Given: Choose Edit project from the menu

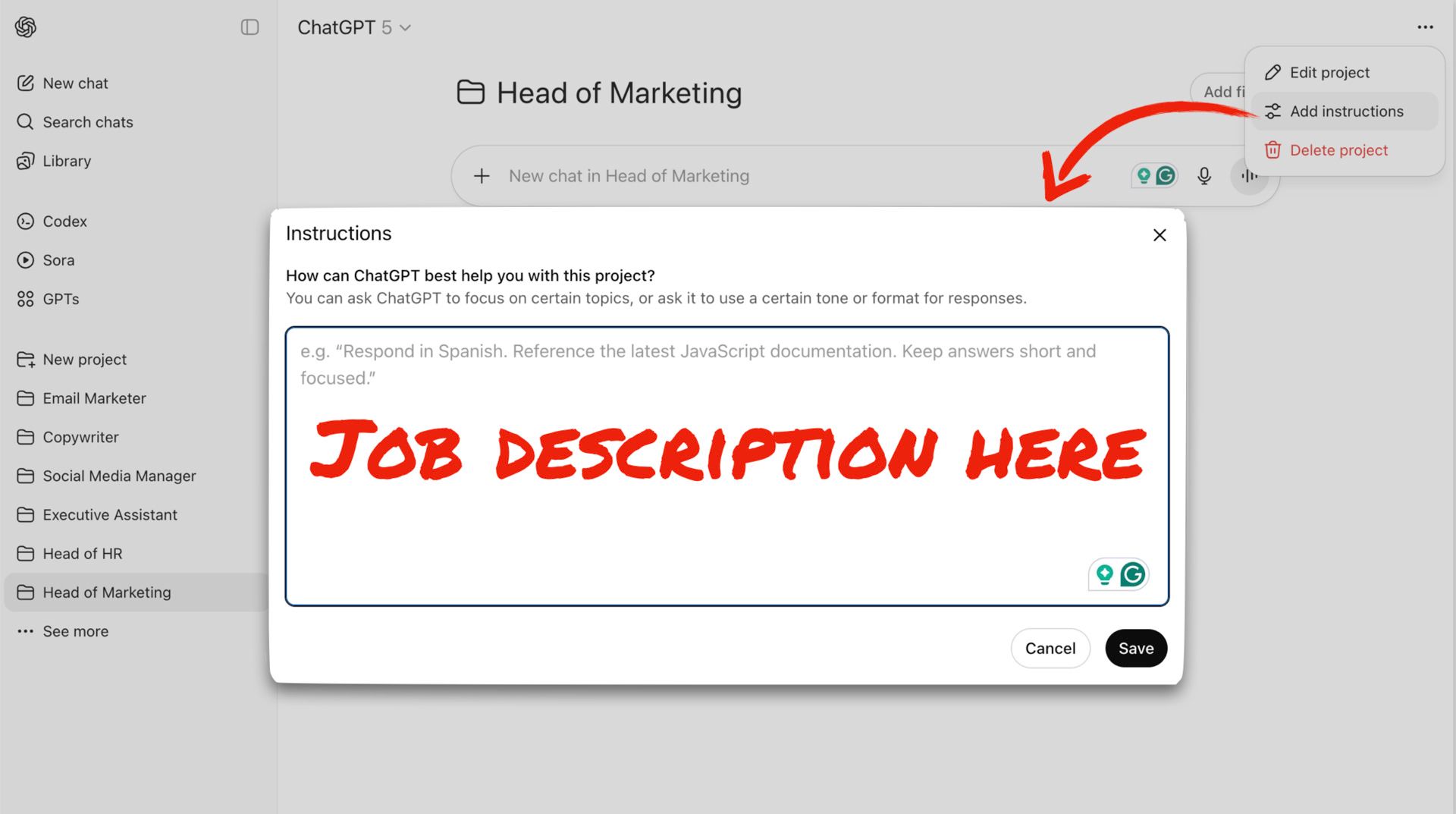Looking at the screenshot, I should click(1345, 73).
